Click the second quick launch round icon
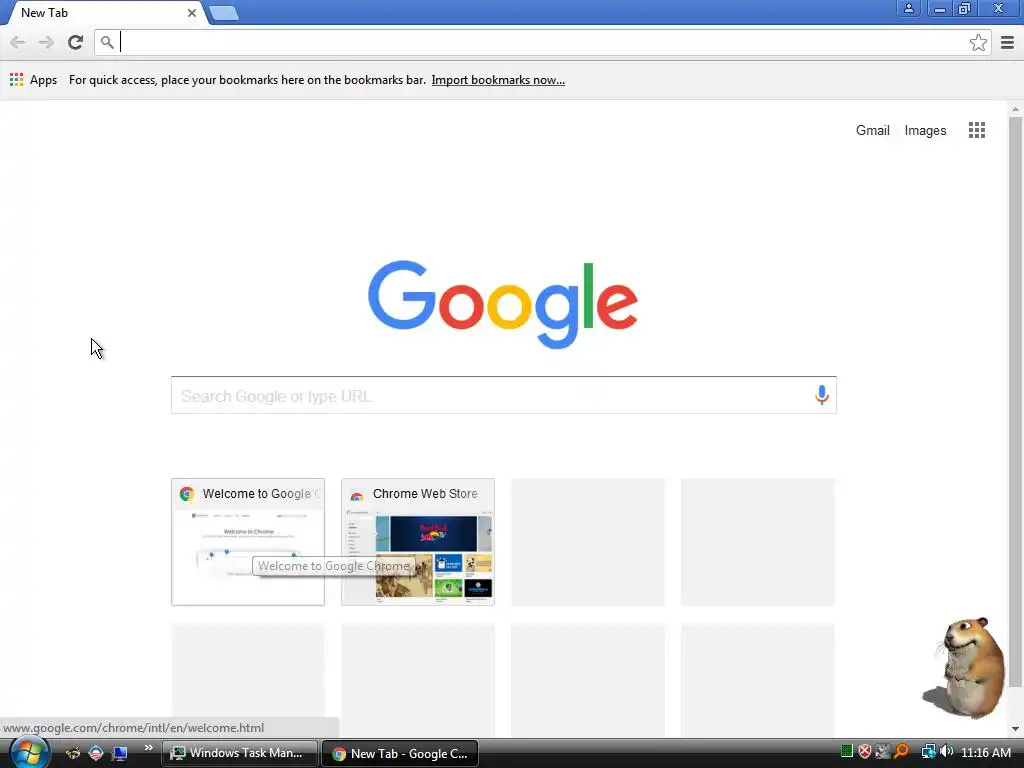The image size is (1024, 768). [96, 753]
